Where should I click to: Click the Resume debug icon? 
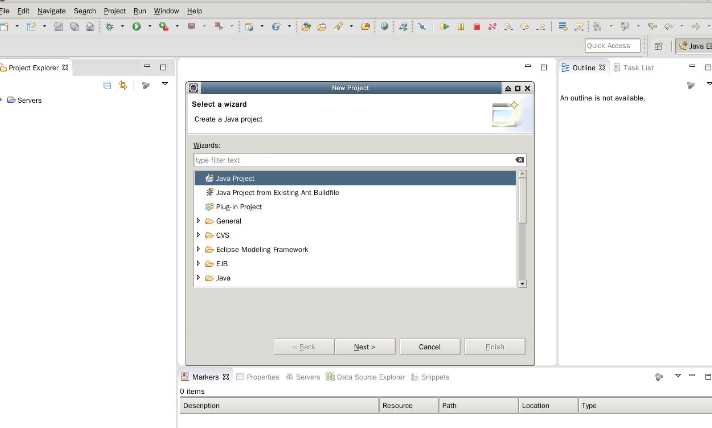click(445, 27)
